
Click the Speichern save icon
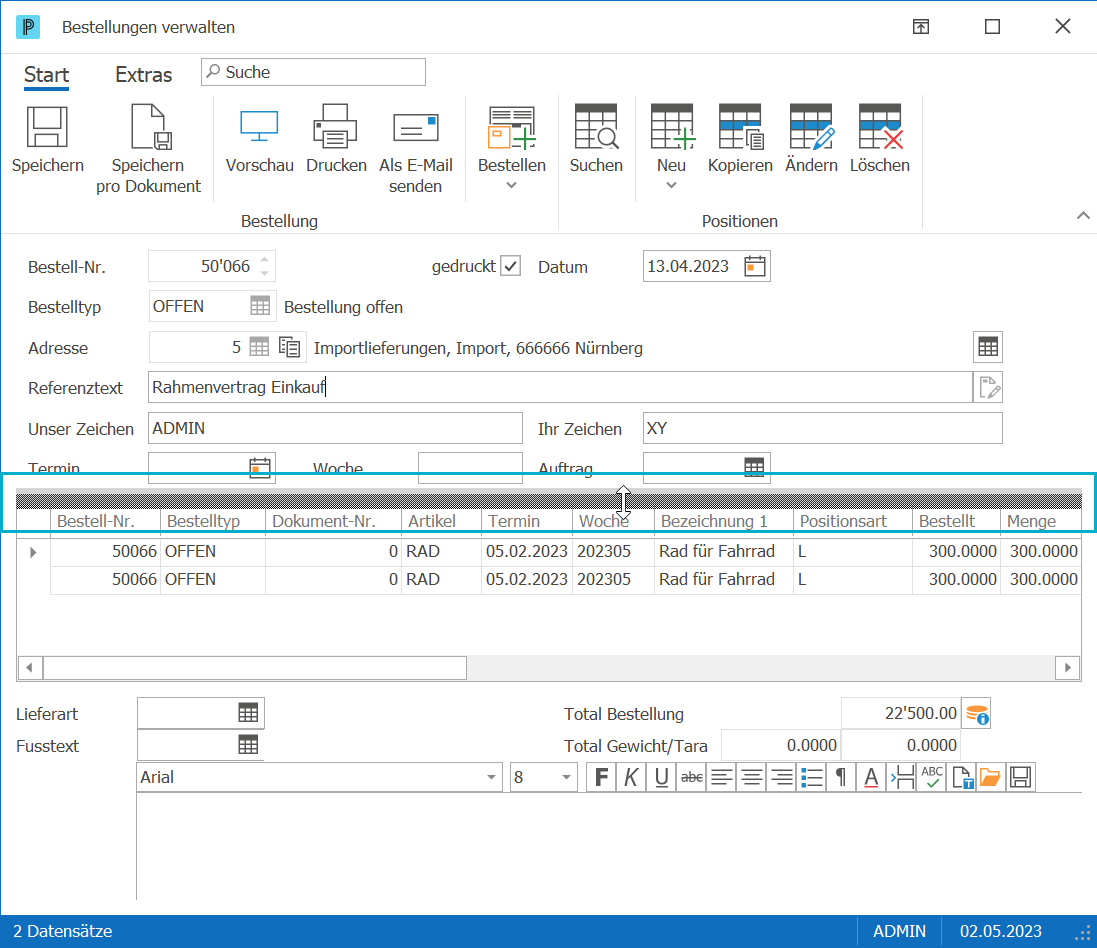(47, 127)
